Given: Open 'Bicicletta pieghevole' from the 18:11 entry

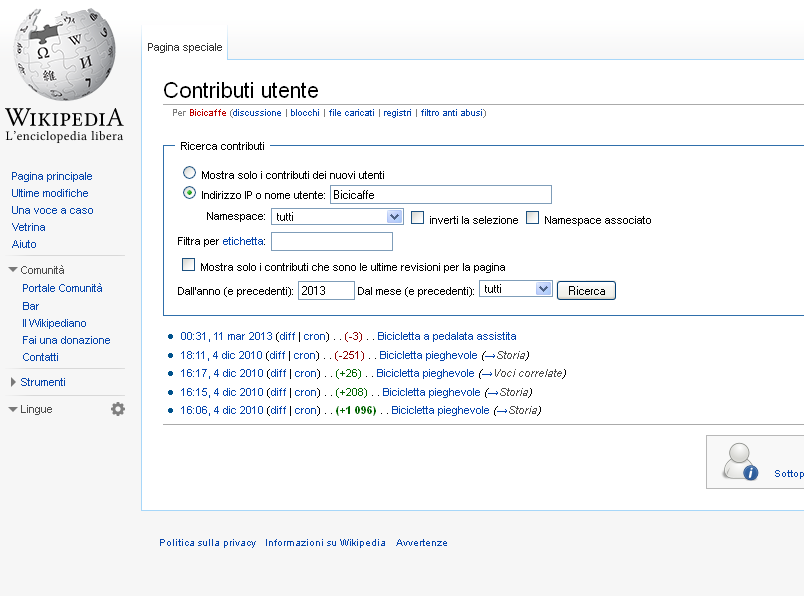Looking at the screenshot, I should pos(428,355).
